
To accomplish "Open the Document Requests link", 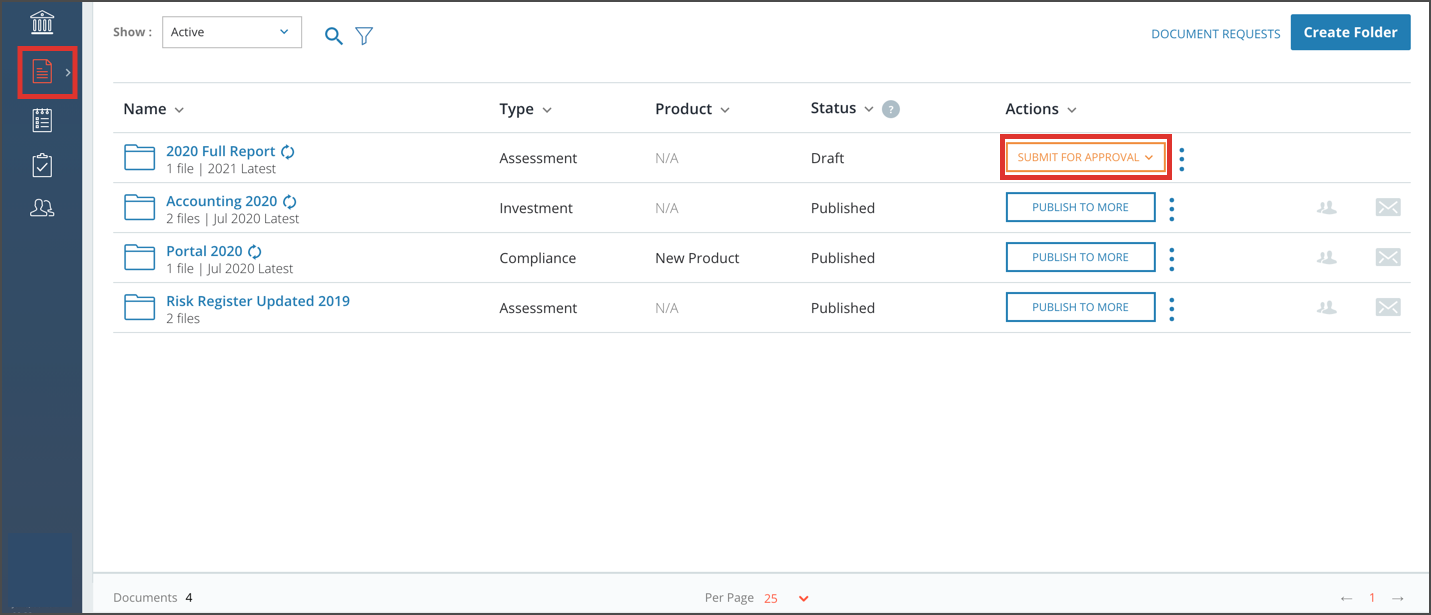I will (1216, 34).
